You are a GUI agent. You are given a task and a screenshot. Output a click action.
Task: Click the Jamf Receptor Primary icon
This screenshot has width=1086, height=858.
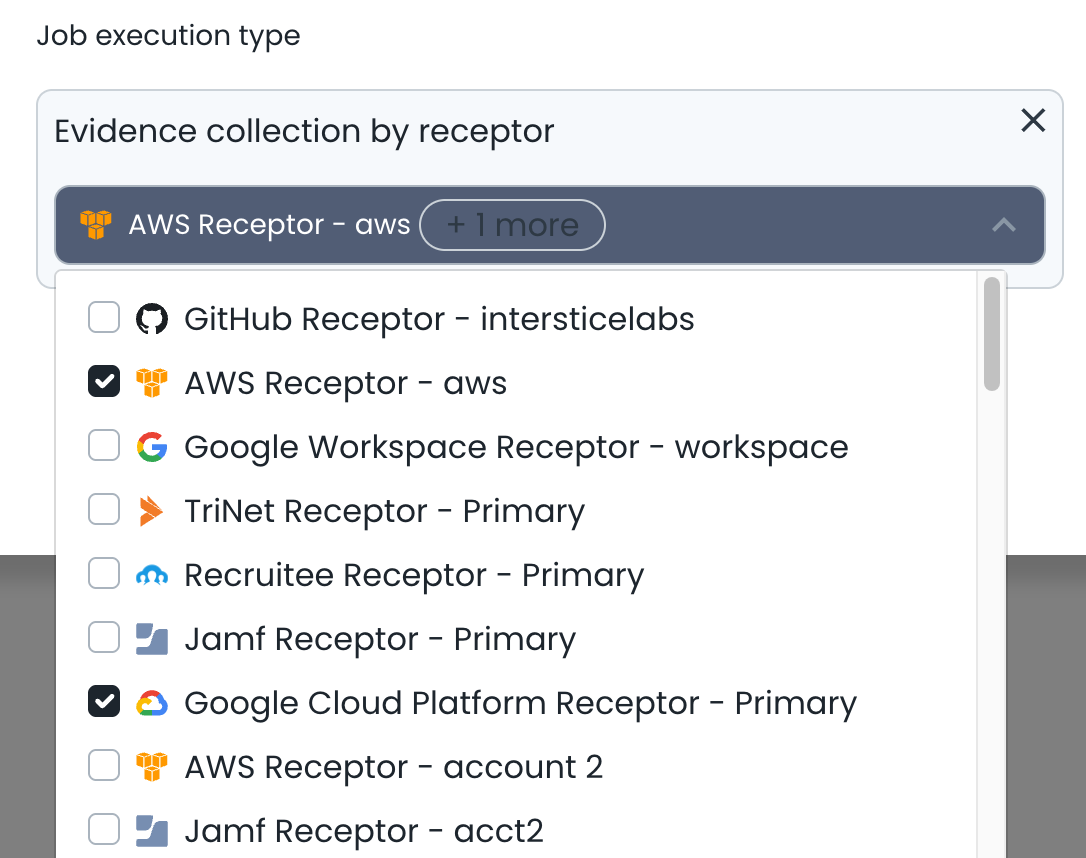(x=151, y=639)
